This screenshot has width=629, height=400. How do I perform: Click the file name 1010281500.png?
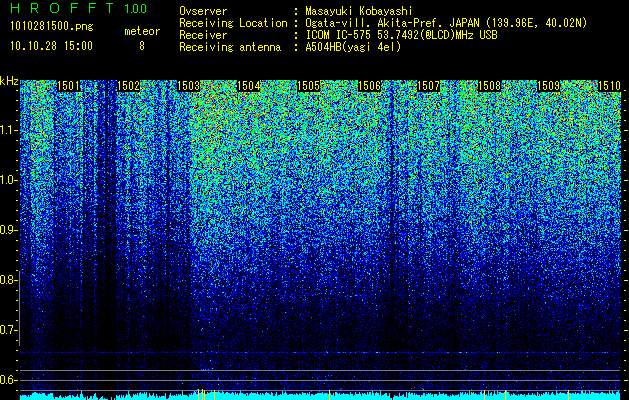[x=52, y=27]
